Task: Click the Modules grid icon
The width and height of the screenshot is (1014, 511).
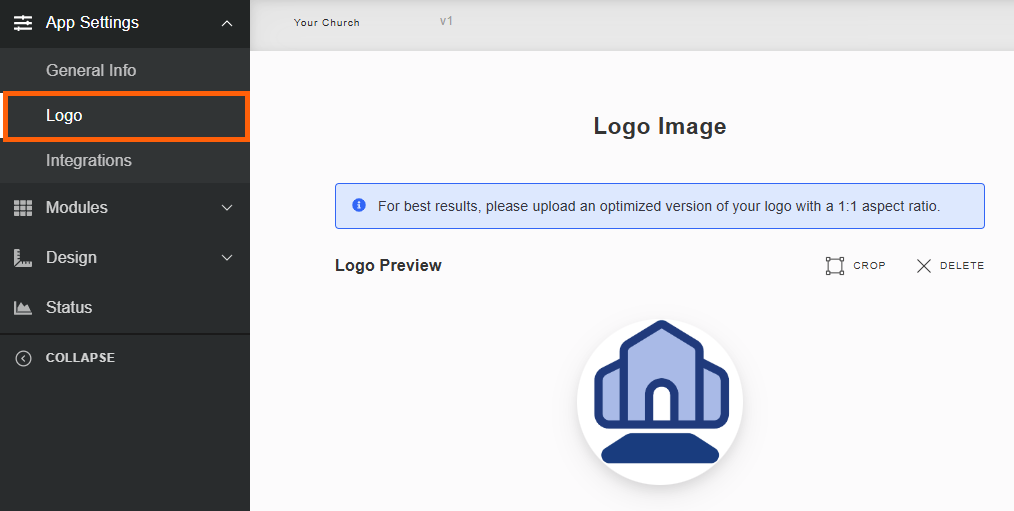Action: 23,208
